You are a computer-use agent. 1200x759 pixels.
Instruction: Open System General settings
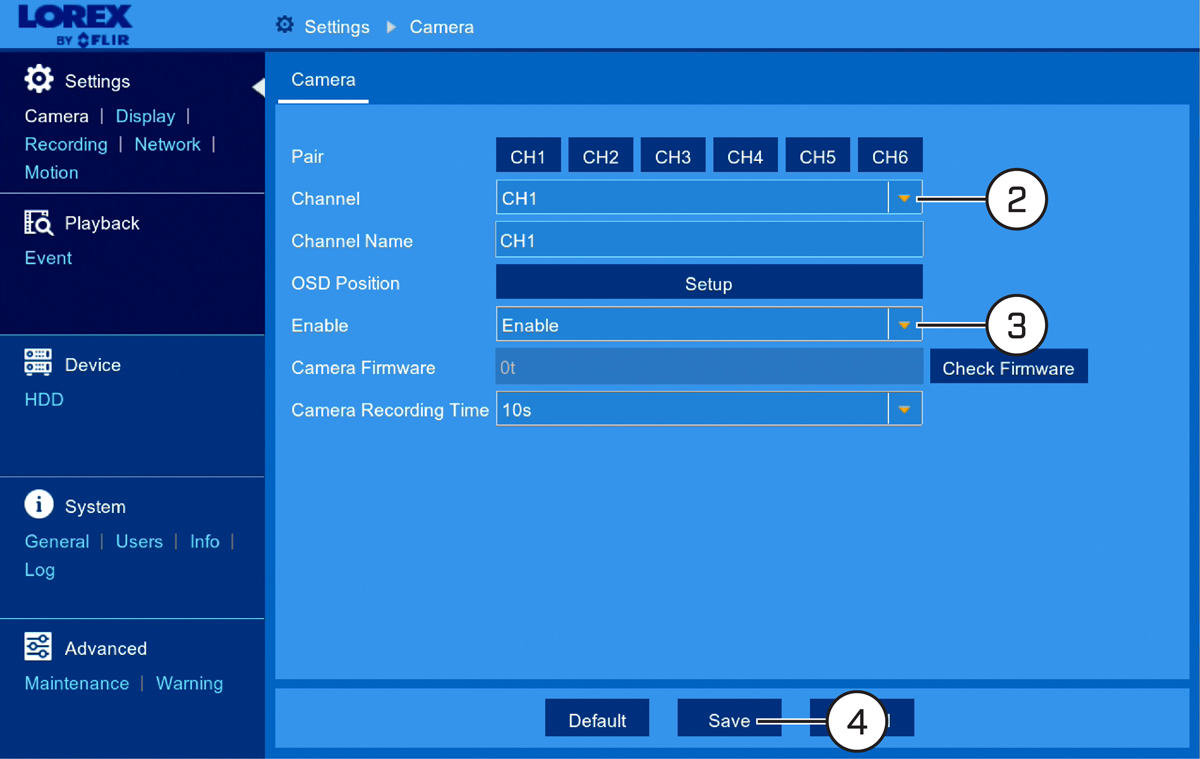point(57,541)
